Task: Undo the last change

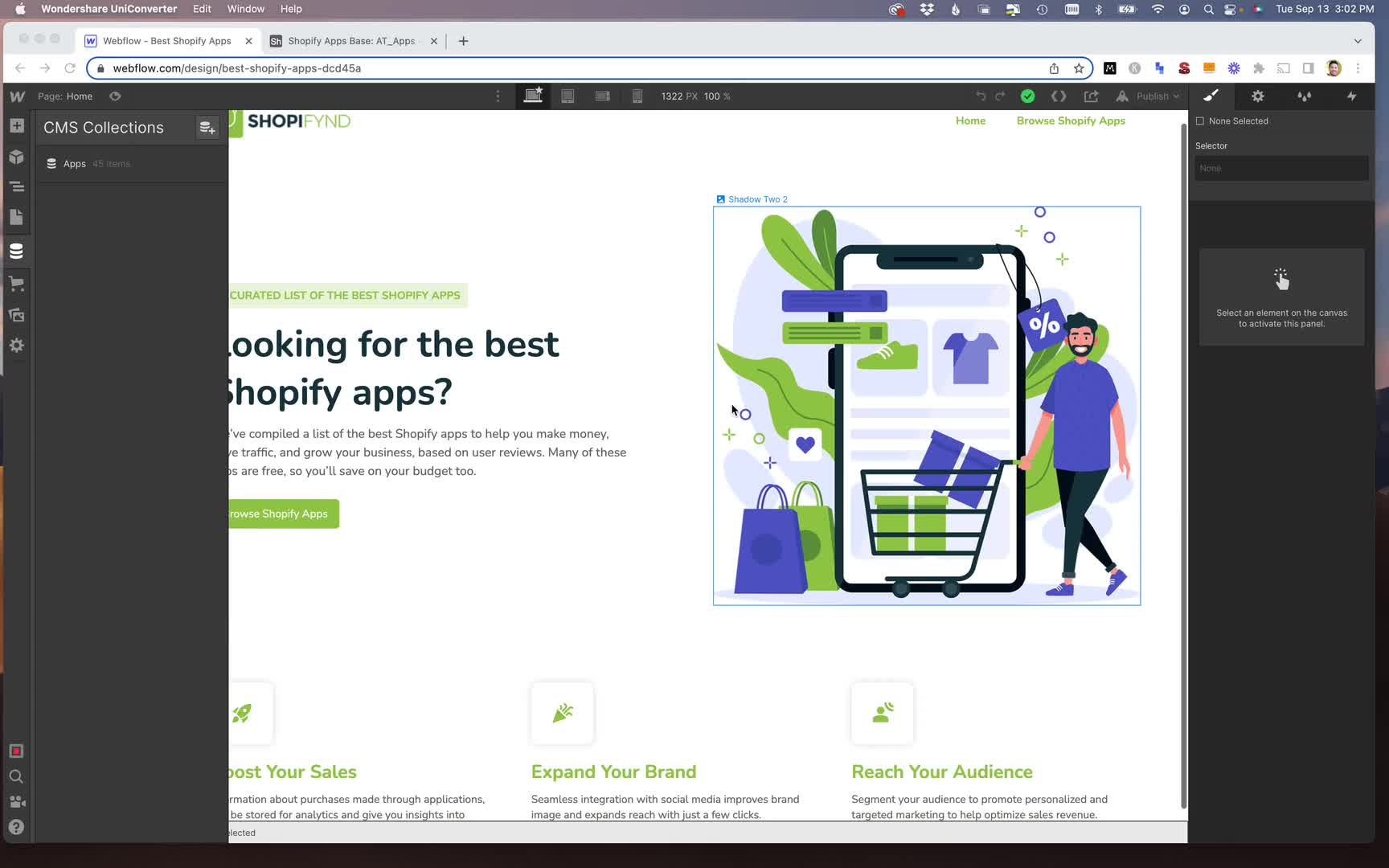Action: (981, 96)
